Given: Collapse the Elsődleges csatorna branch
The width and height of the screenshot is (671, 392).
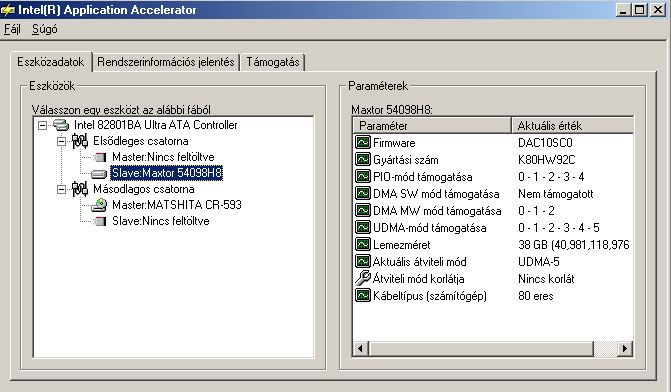Looking at the screenshot, I should [62, 141].
